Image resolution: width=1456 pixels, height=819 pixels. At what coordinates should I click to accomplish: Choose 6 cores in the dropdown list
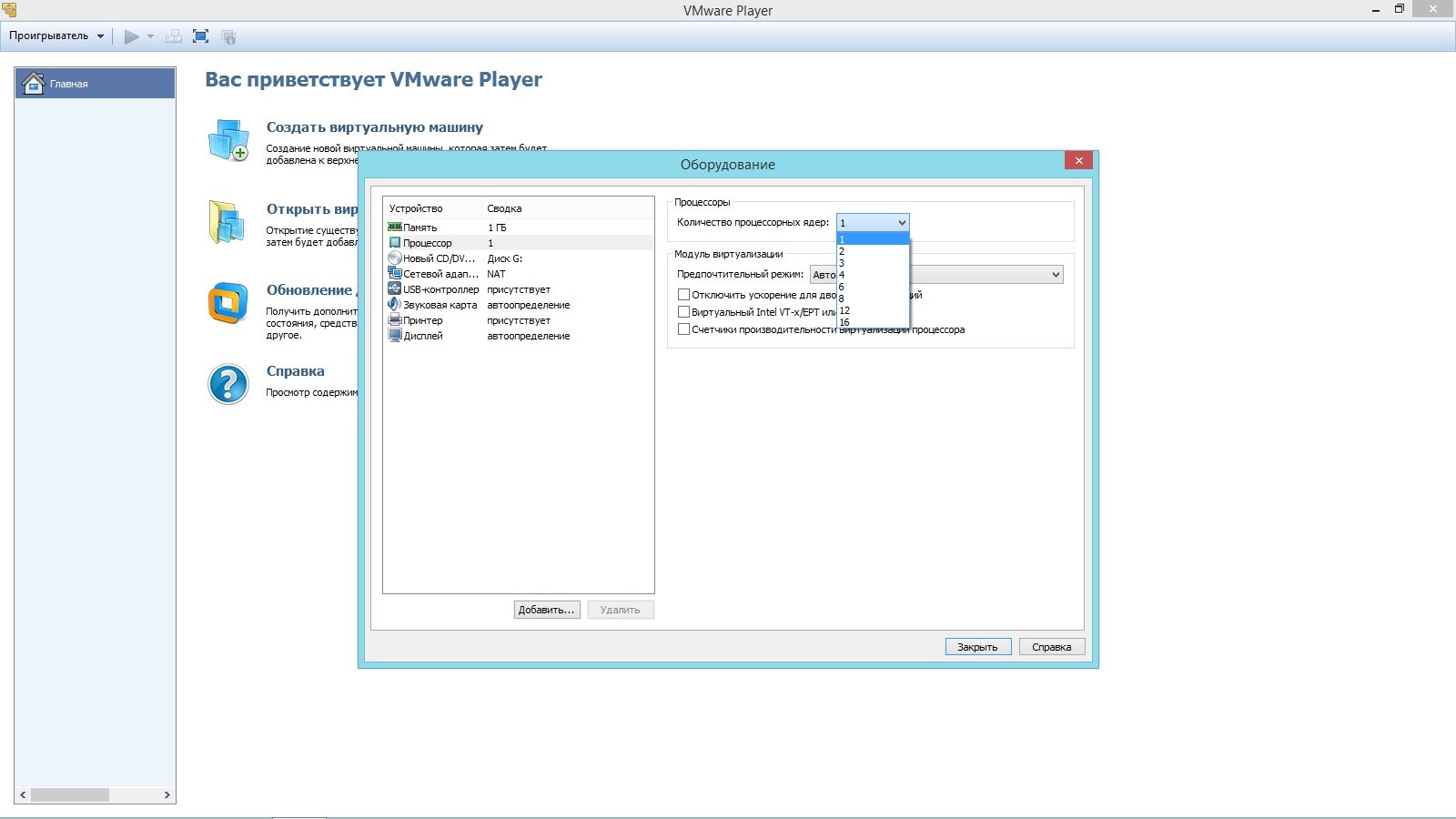[873, 287]
